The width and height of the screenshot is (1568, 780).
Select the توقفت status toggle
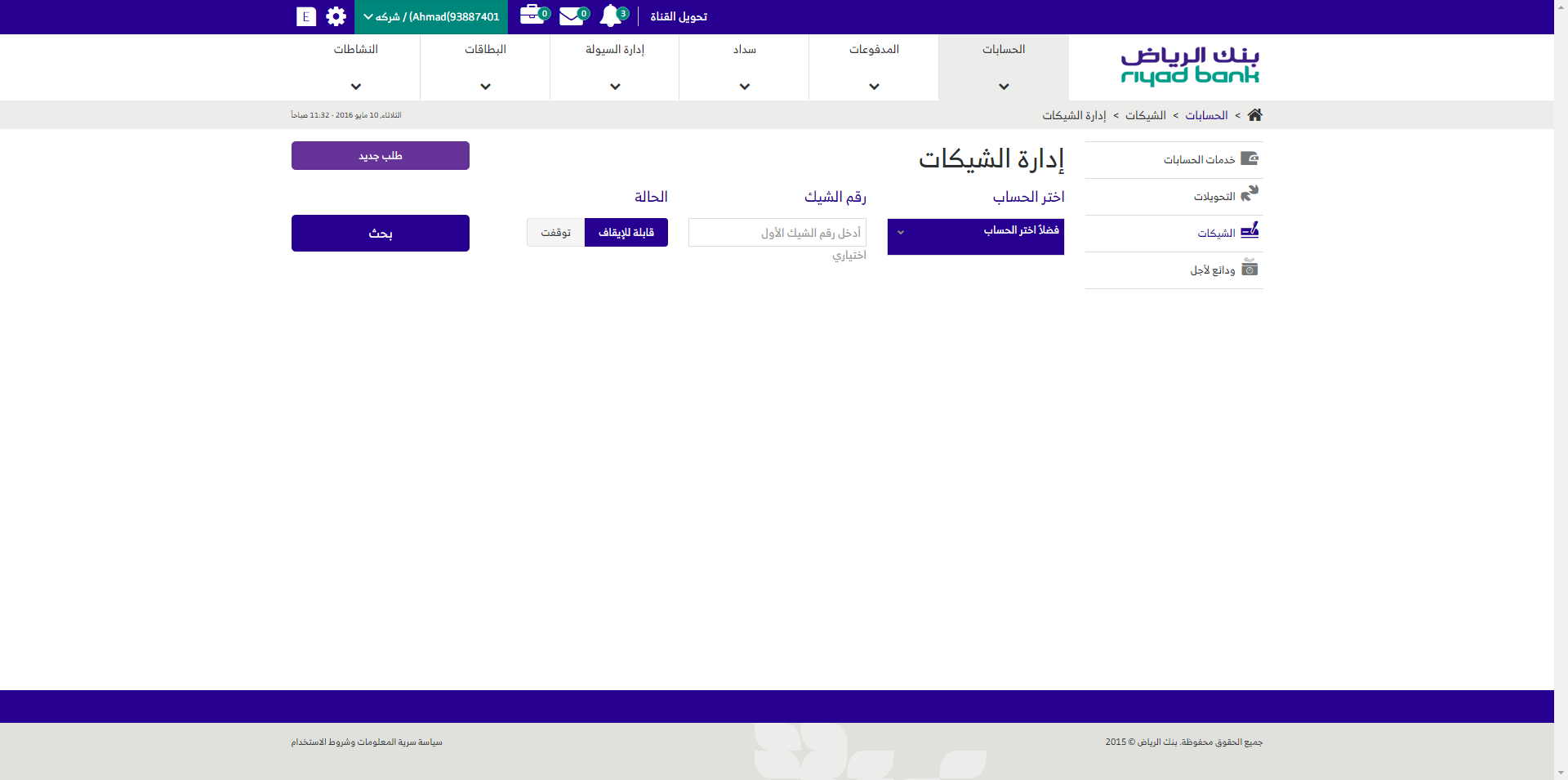click(555, 233)
